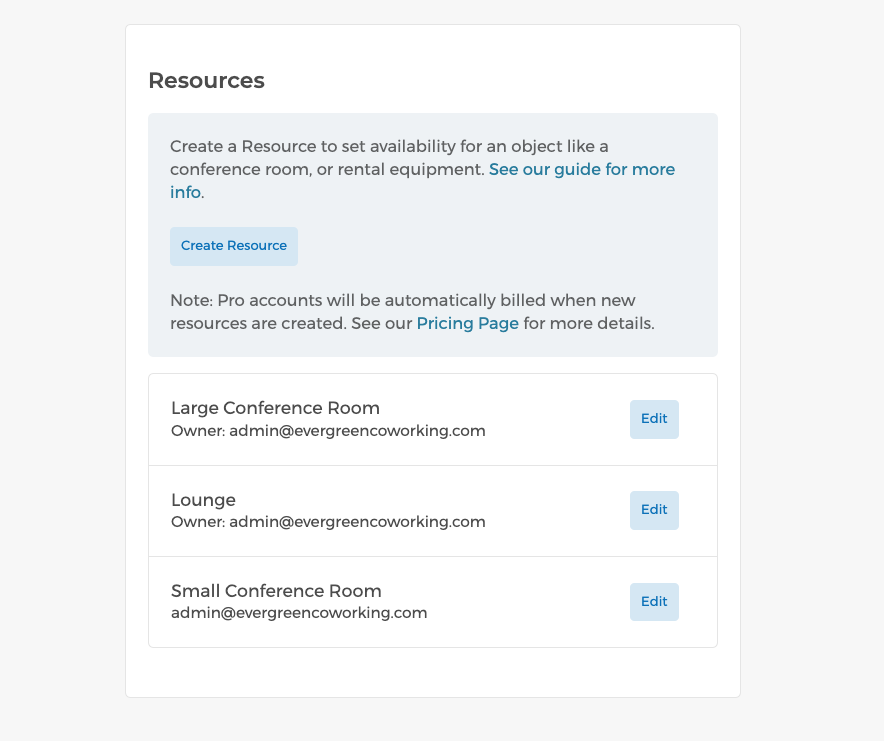Select the Large Conference Room list entry

pyautogui.click(x=400, y=419)
